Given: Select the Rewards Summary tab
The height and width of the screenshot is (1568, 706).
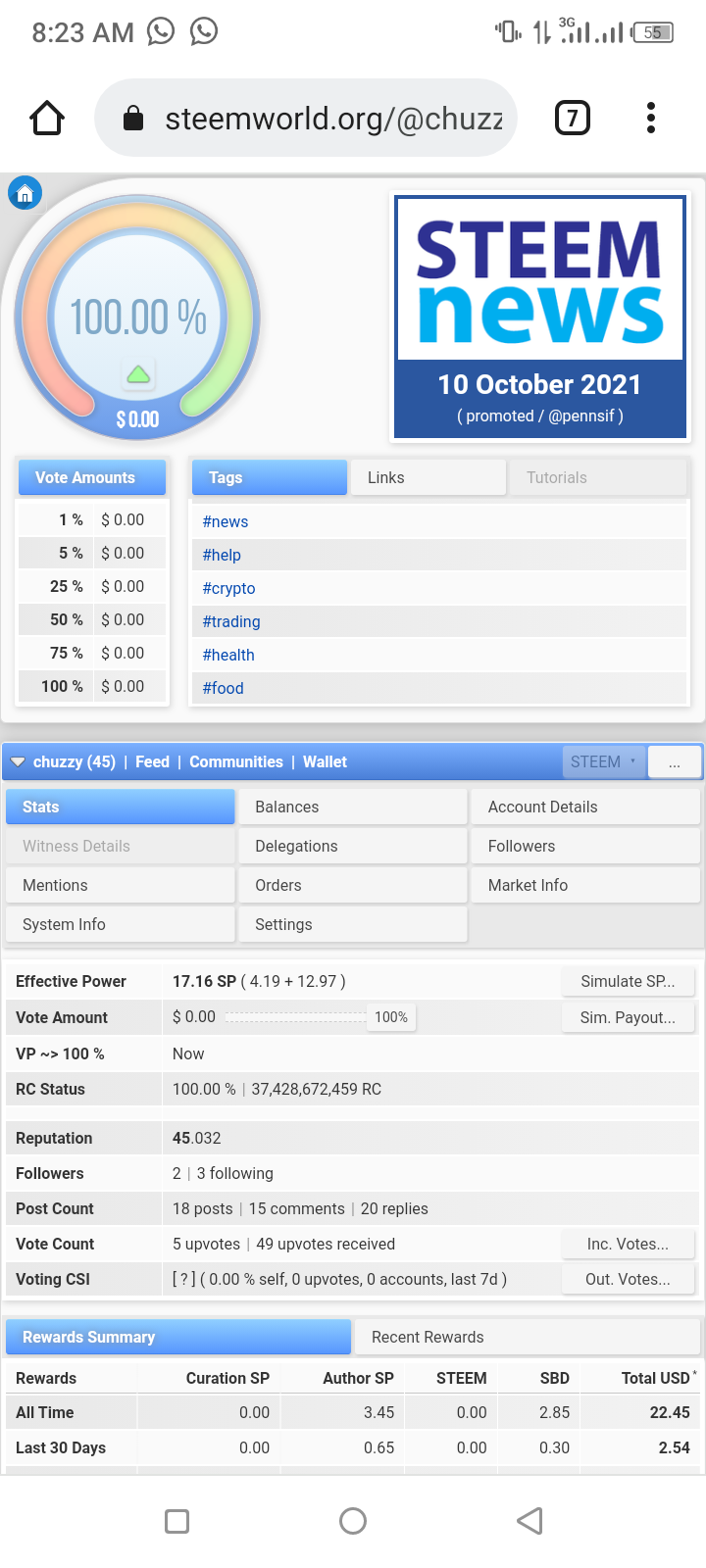Looking at the screenshot, I should (178, 1337).
